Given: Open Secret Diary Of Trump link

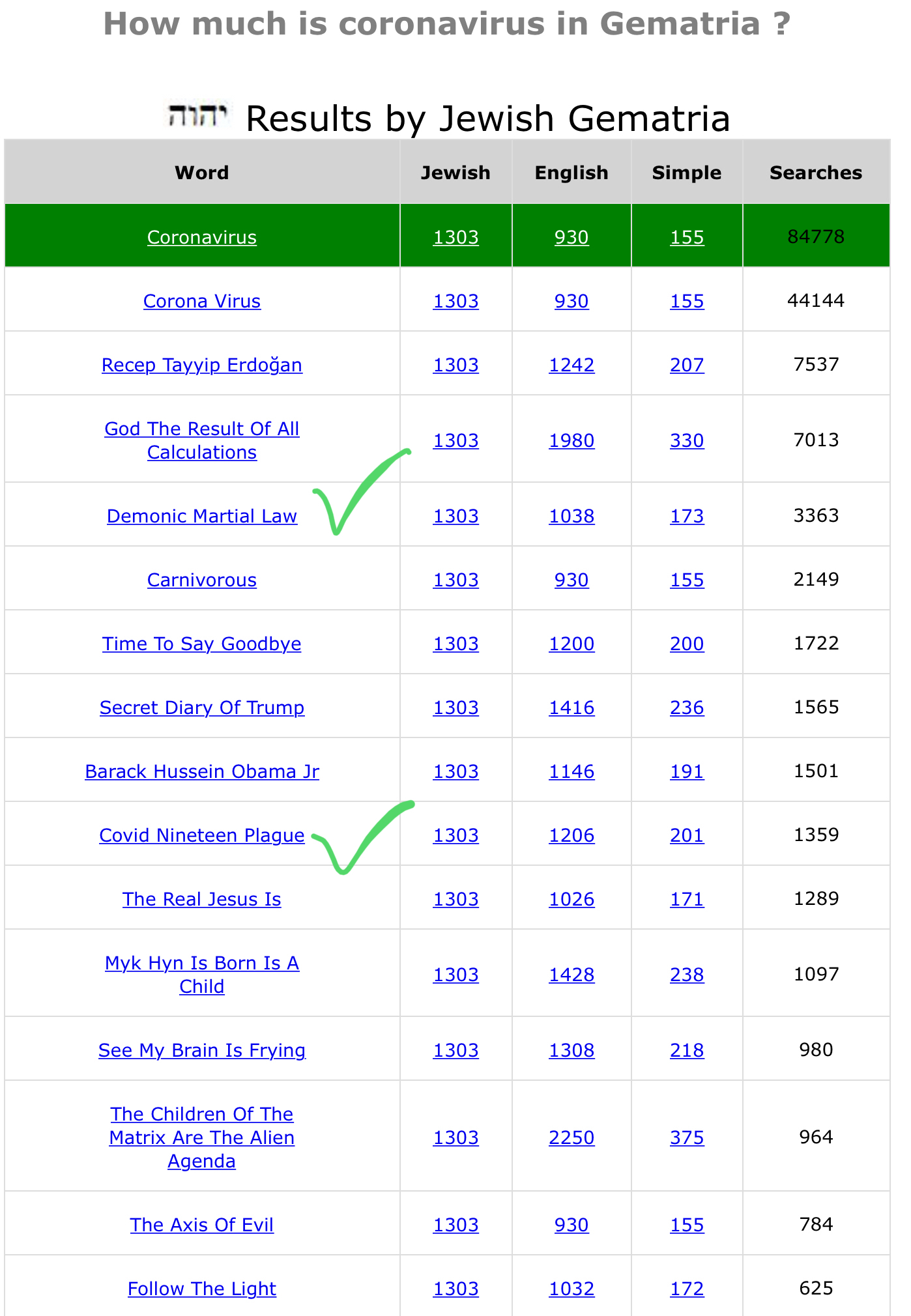Looking at the screenshot, I should pos(201,708).
